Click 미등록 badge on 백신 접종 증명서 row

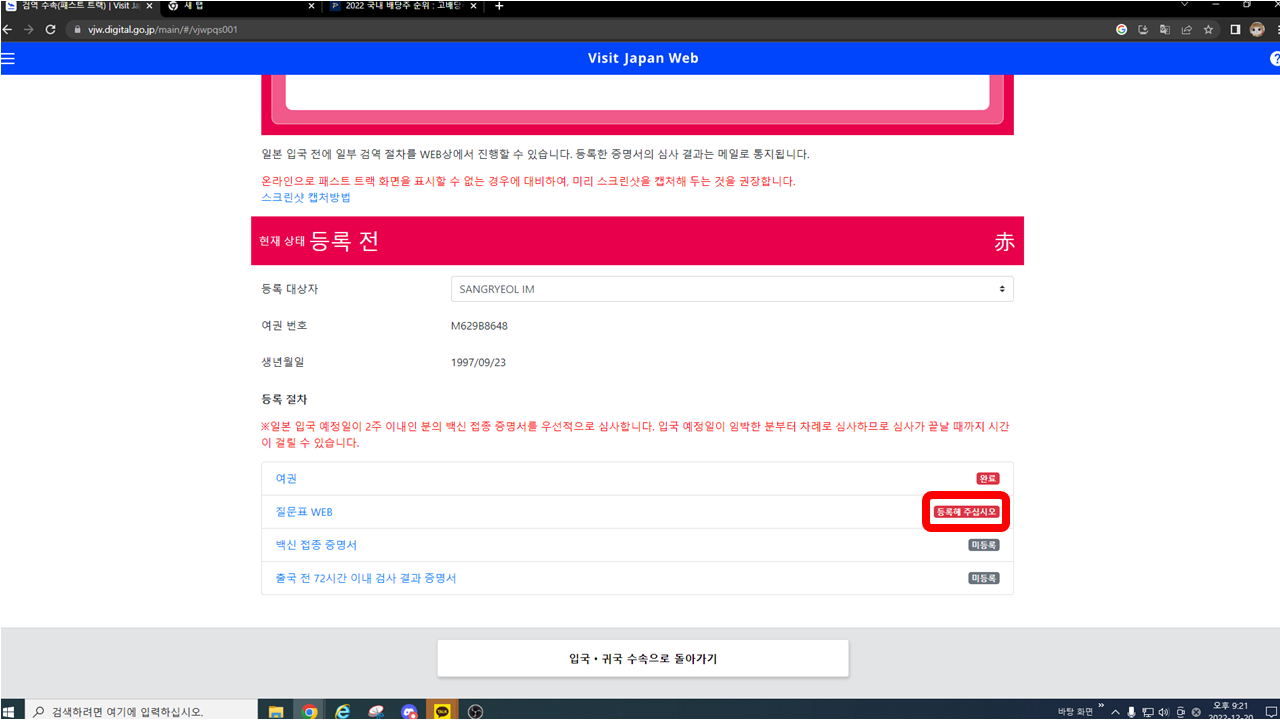pos(984,545)
